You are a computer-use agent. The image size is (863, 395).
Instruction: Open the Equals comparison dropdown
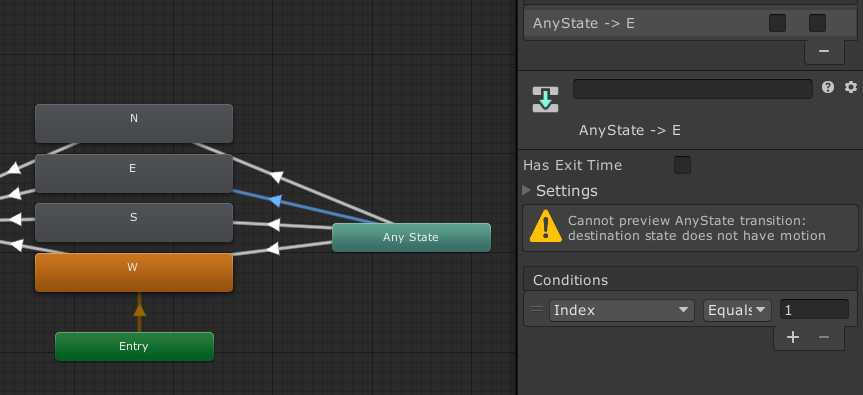tap(738, 310)
